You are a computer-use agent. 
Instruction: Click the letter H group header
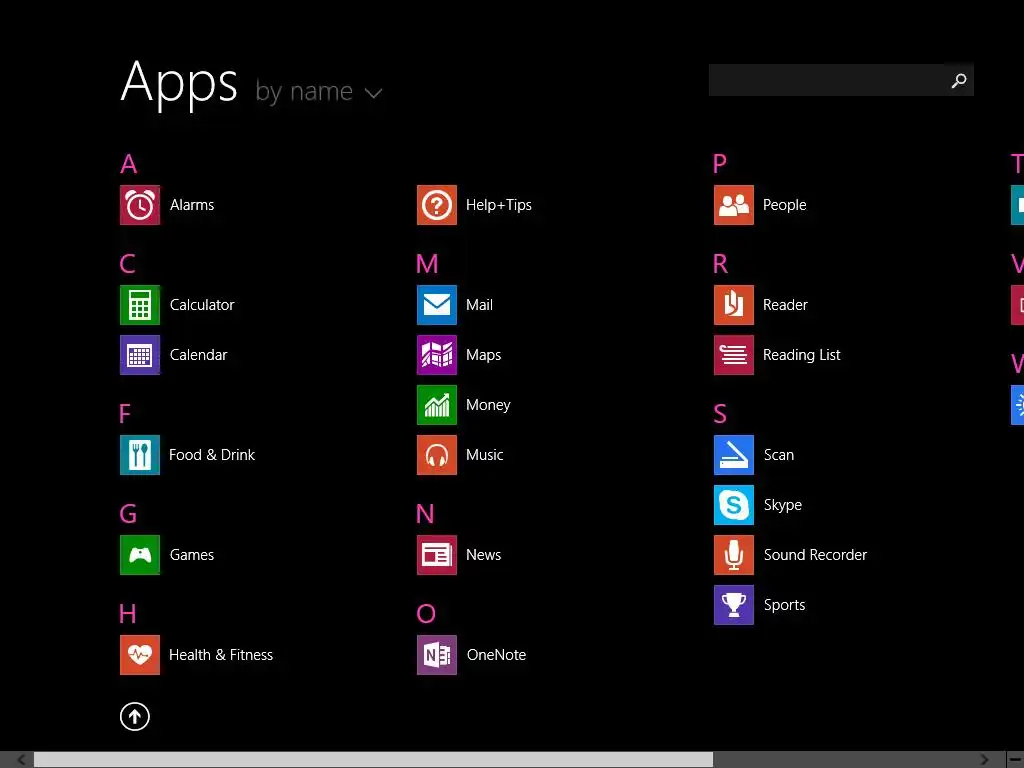coord(127,614)
